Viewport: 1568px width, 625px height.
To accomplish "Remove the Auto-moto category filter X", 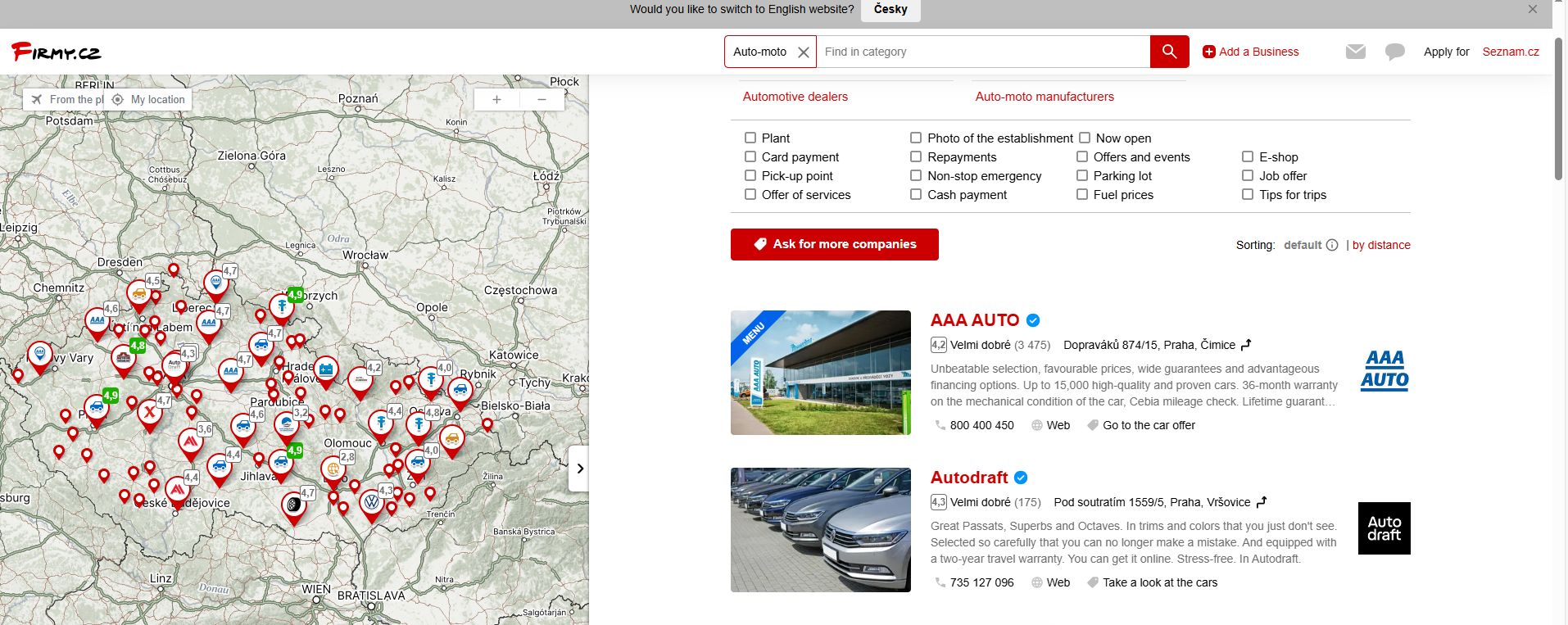I will [x=804, y=52].
